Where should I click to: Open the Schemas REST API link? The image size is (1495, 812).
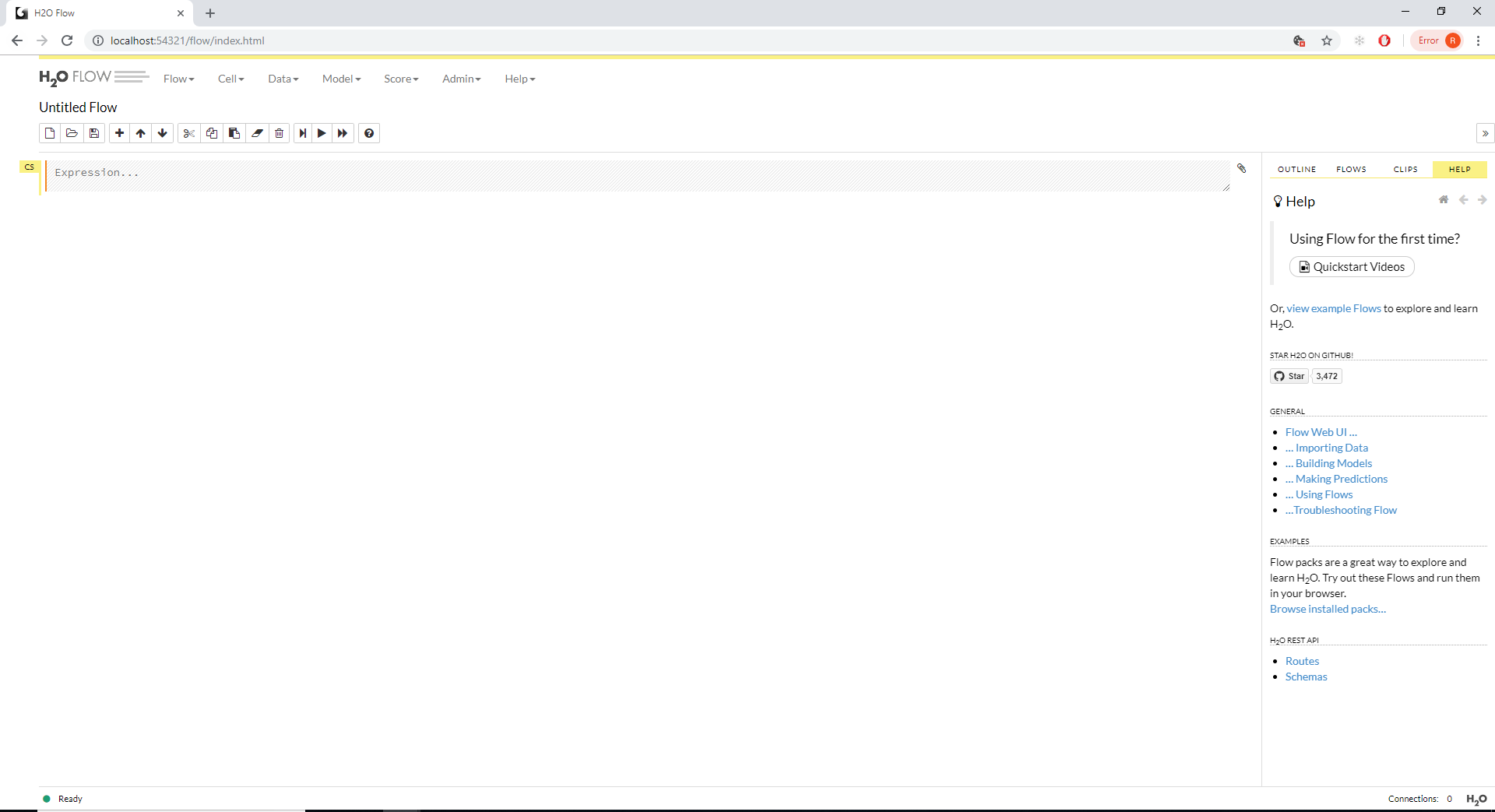(1307, 677)
